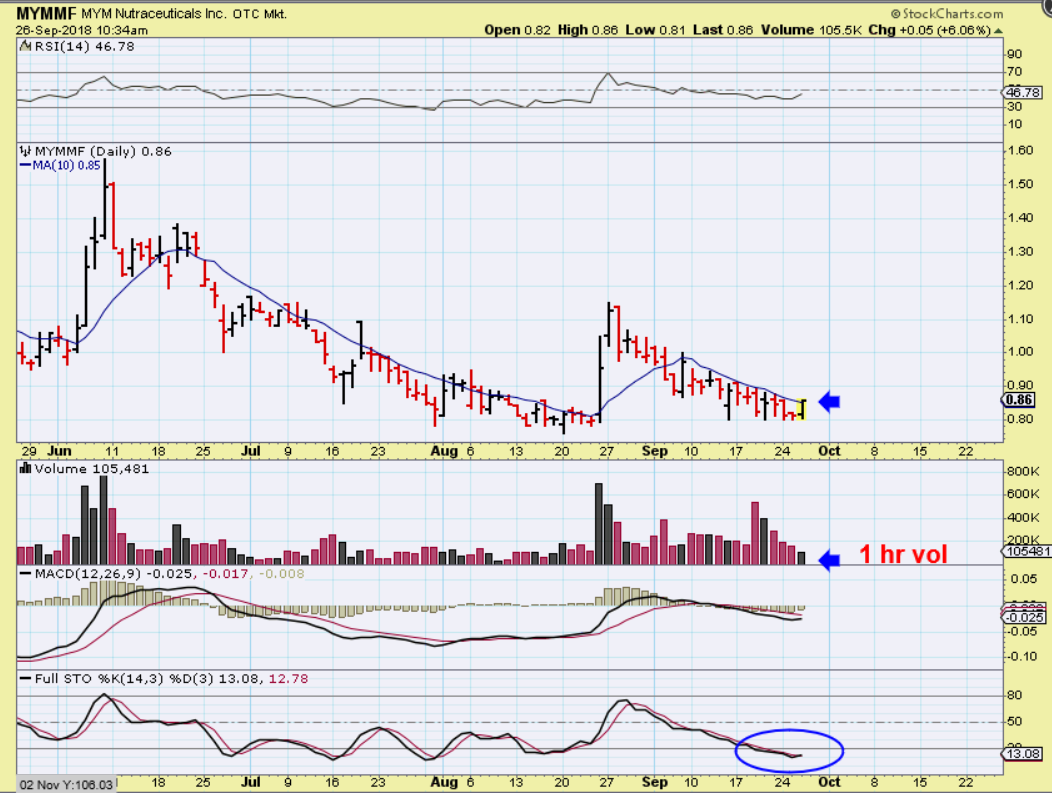Click the late-August volume spike bar
Viewport: 1052px width, 793px height.
pos(598,523)
